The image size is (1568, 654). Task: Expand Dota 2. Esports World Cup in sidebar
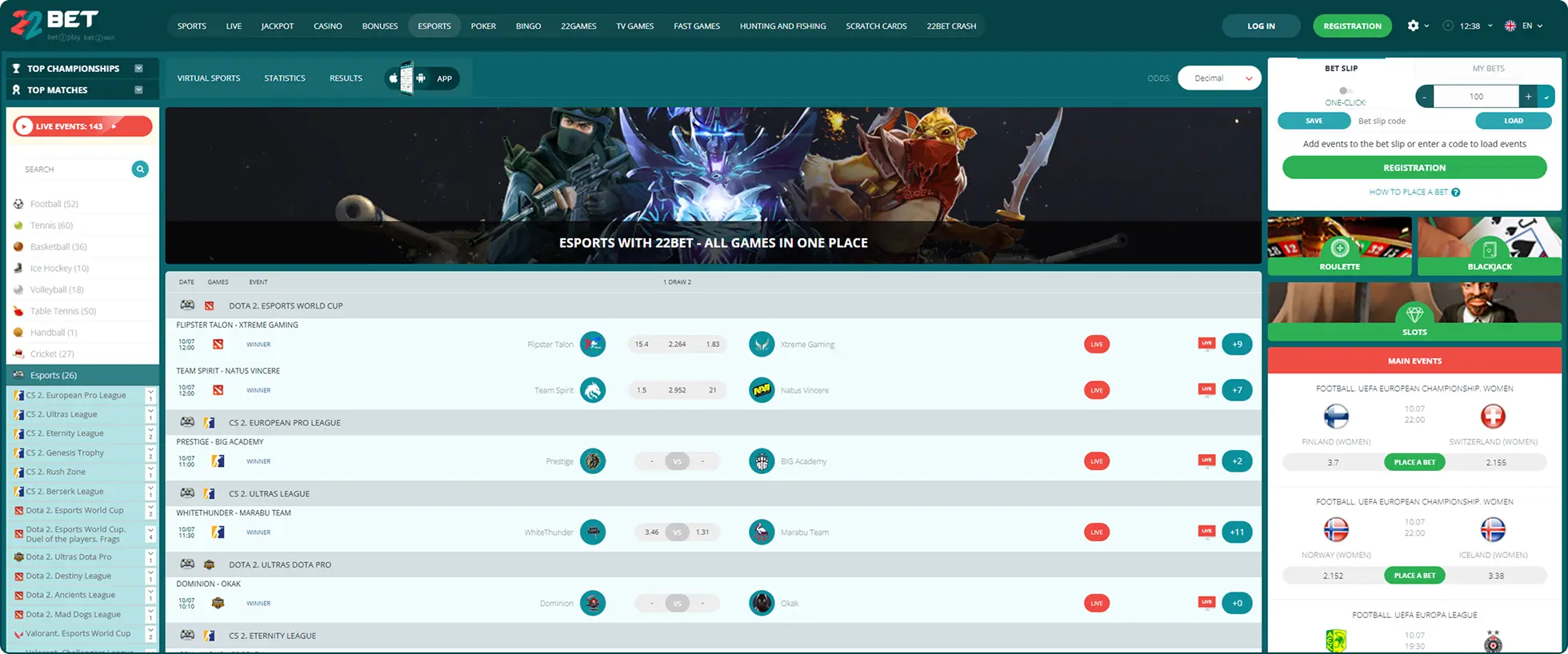[x=150, y=510]
